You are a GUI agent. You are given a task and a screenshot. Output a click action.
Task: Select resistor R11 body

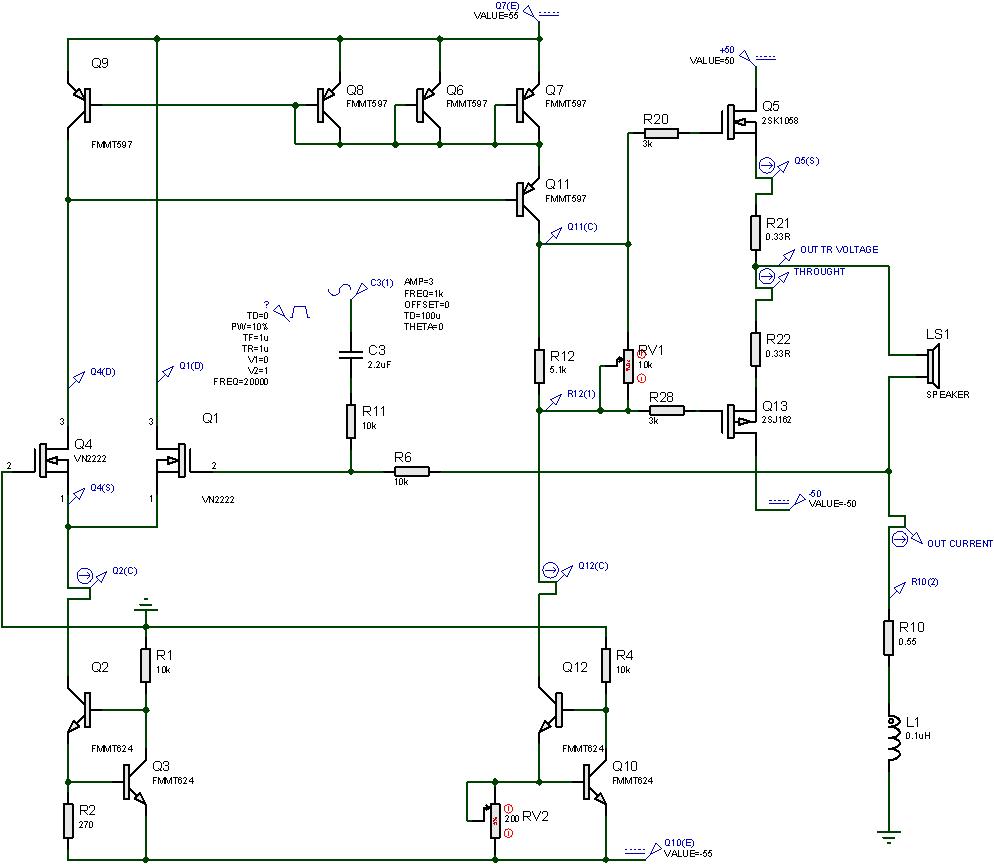[x=351, y=421]
